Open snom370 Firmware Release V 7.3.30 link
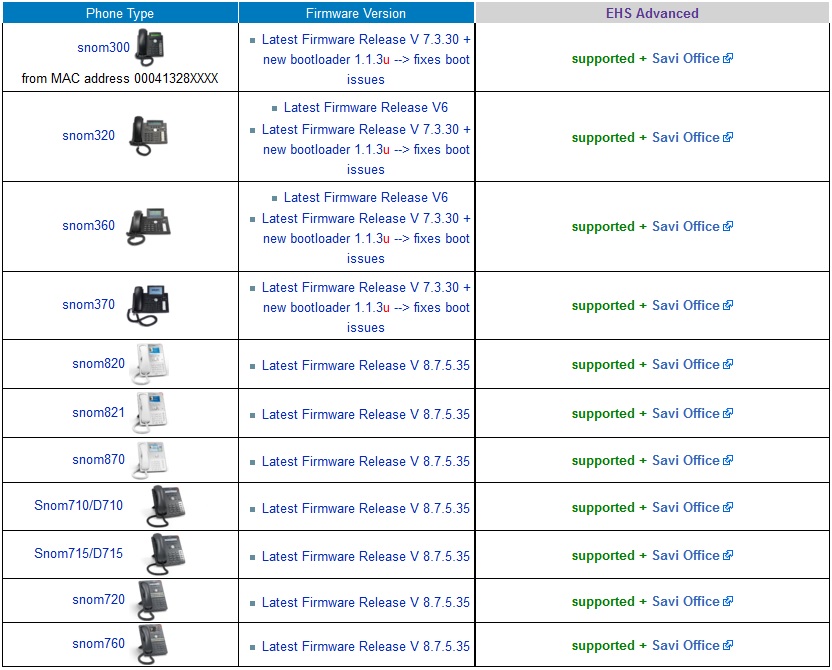The height and width of the screenshot is (670, 832). tap(366, 307)
